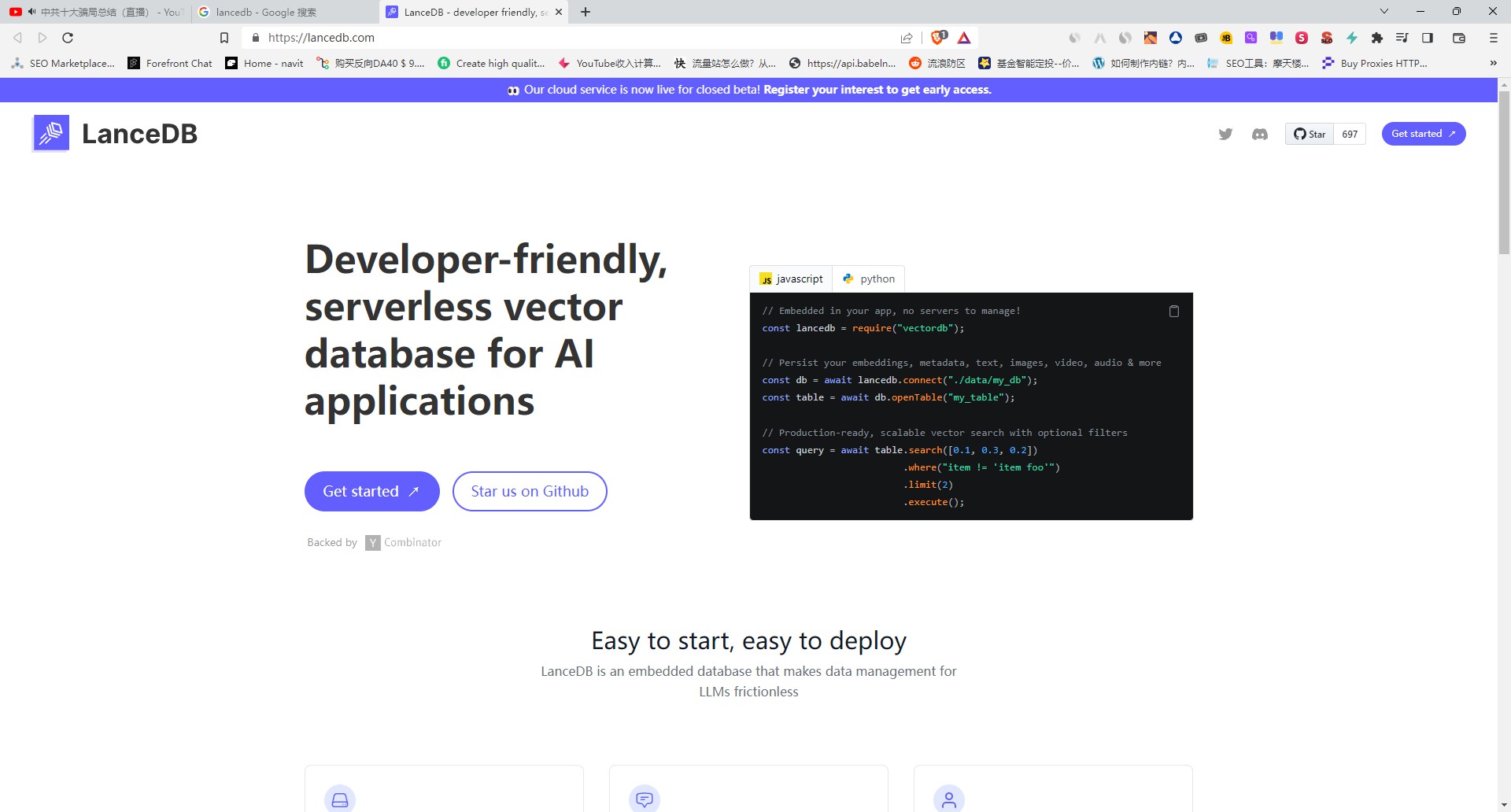
Task: Click the cloud service beta announcement banner
Action: point(748,90)
